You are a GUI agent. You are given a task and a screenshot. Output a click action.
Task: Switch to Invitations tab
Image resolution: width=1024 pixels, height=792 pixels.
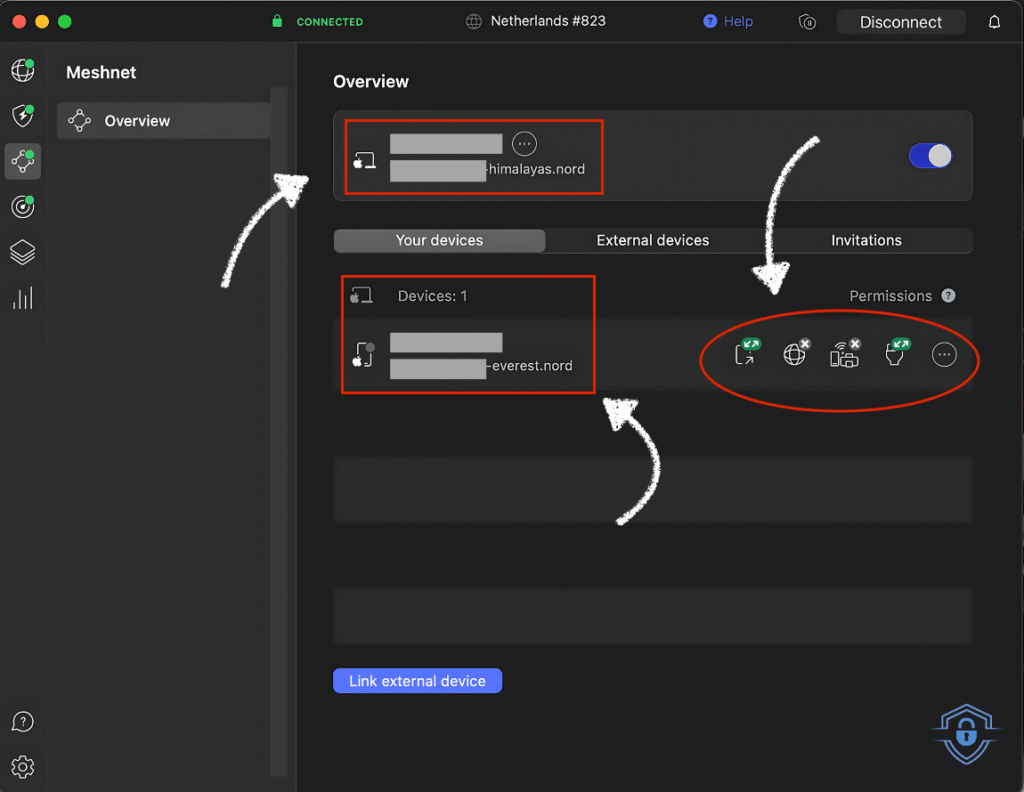point(866,240)
